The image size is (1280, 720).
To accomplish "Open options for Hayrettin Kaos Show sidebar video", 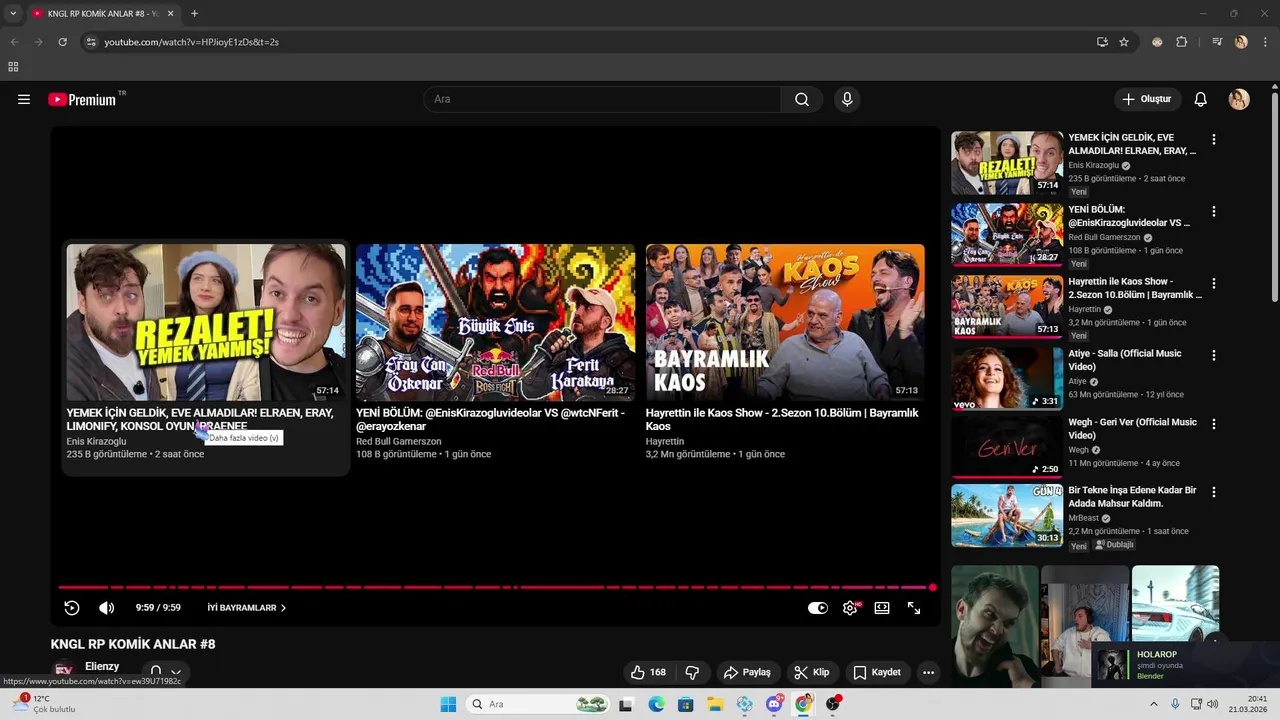I will point(1214,284).
